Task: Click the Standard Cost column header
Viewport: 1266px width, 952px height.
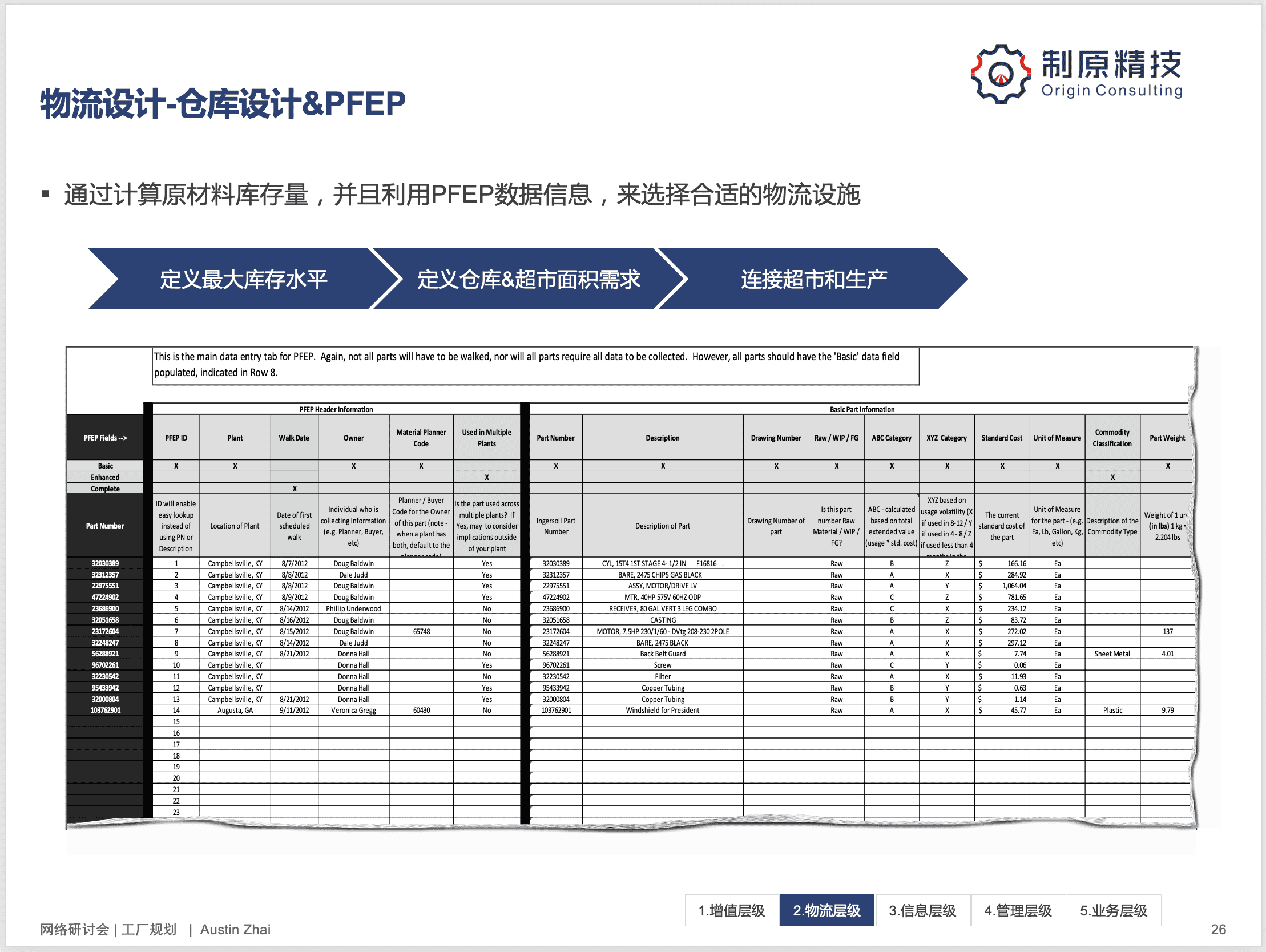Action: tap(1002, 438)
